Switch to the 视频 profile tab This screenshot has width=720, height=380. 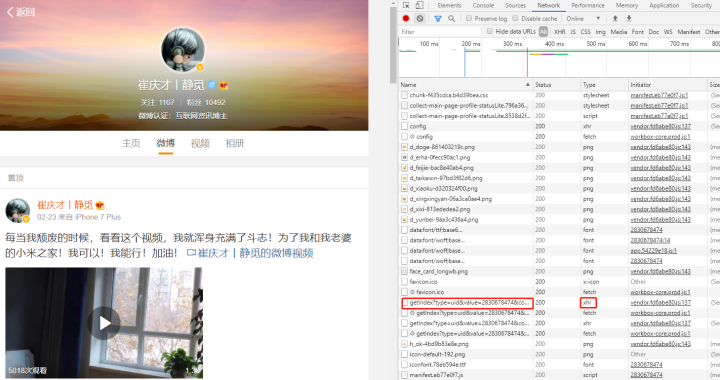200,143
